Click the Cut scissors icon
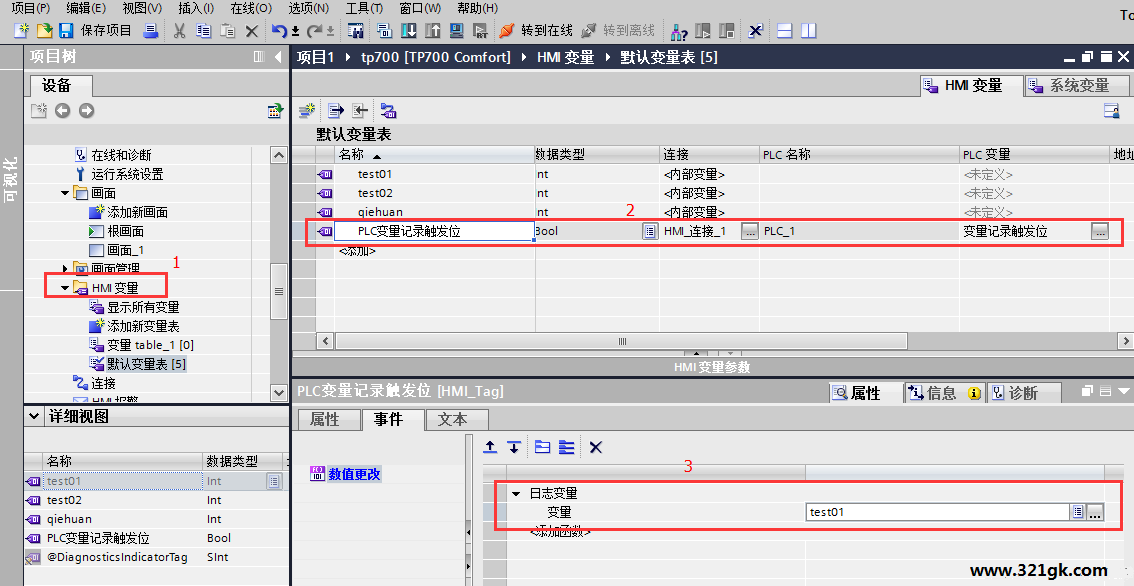Viewport: 1134px width, 586px height. pyautogui.click(x=179, y=30)
